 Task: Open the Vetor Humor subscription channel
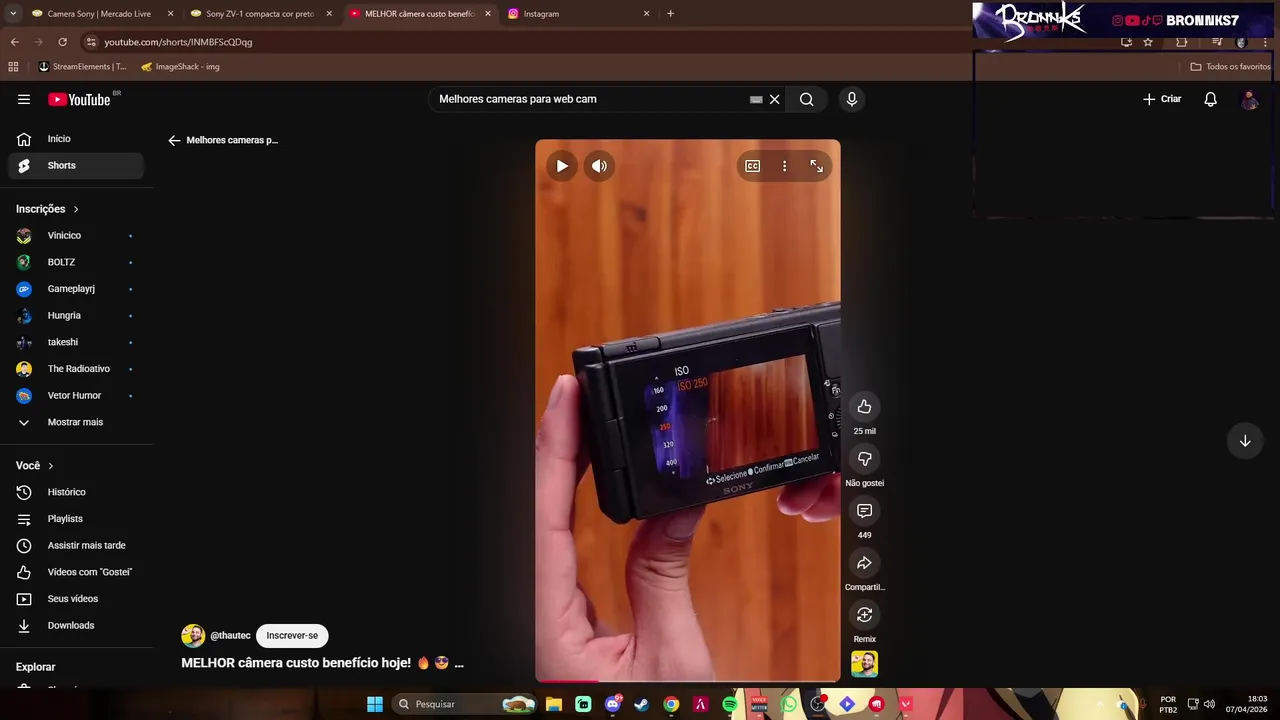[76, 395]
